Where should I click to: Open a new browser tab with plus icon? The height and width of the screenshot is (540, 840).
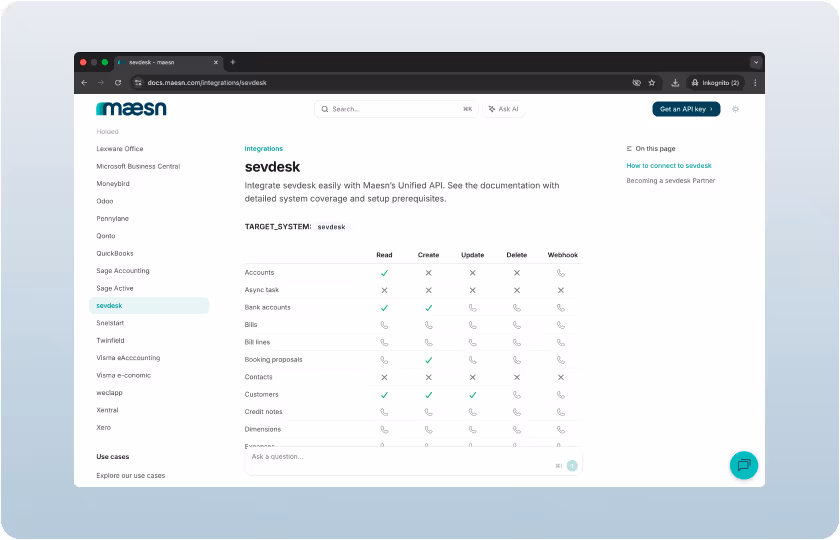(232, 62)
